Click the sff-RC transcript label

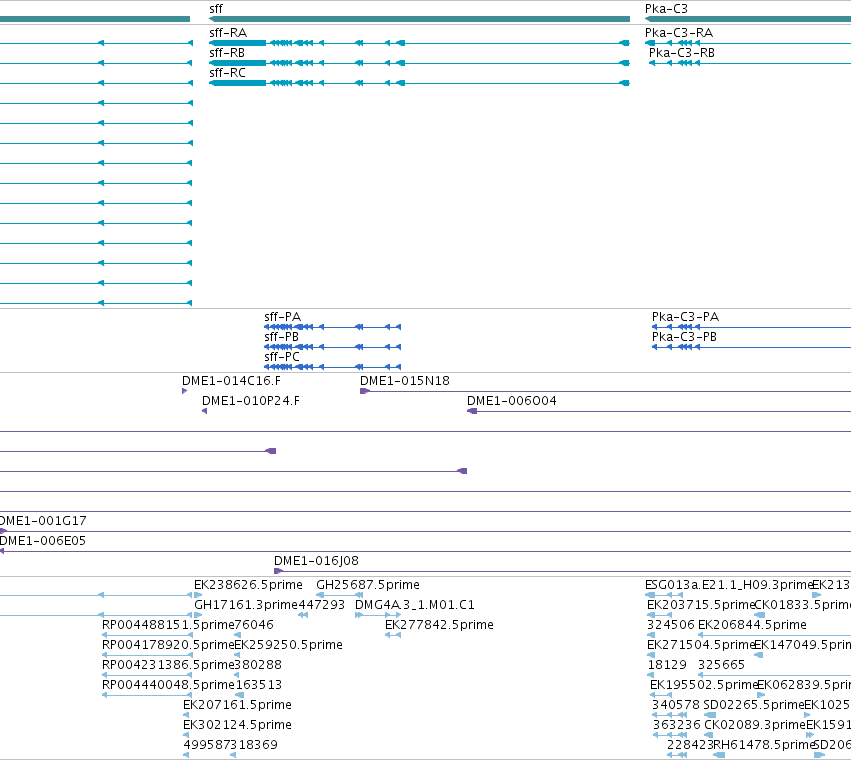pos(227,73)
